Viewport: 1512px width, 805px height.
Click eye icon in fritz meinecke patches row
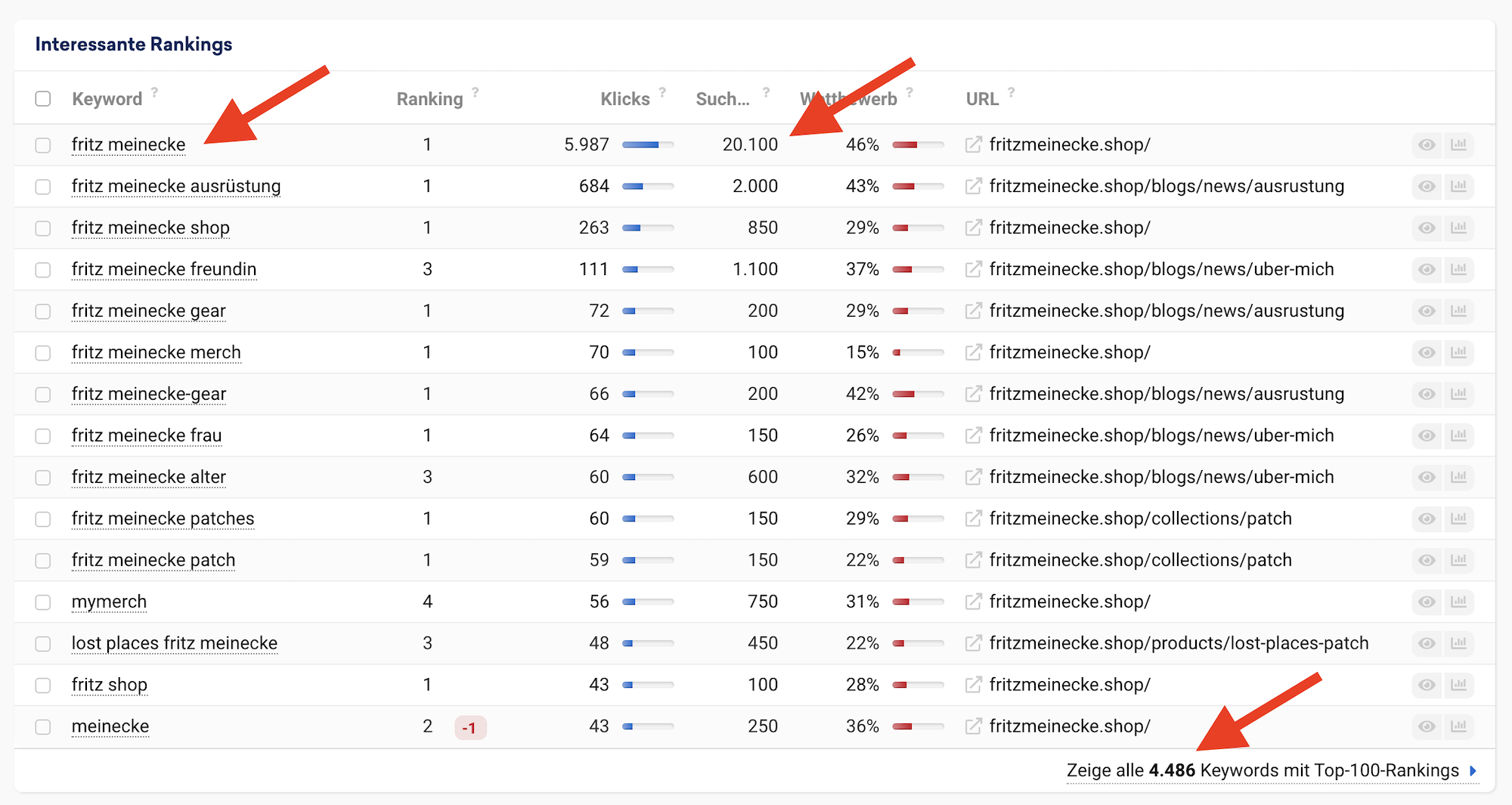[1427, 519]
